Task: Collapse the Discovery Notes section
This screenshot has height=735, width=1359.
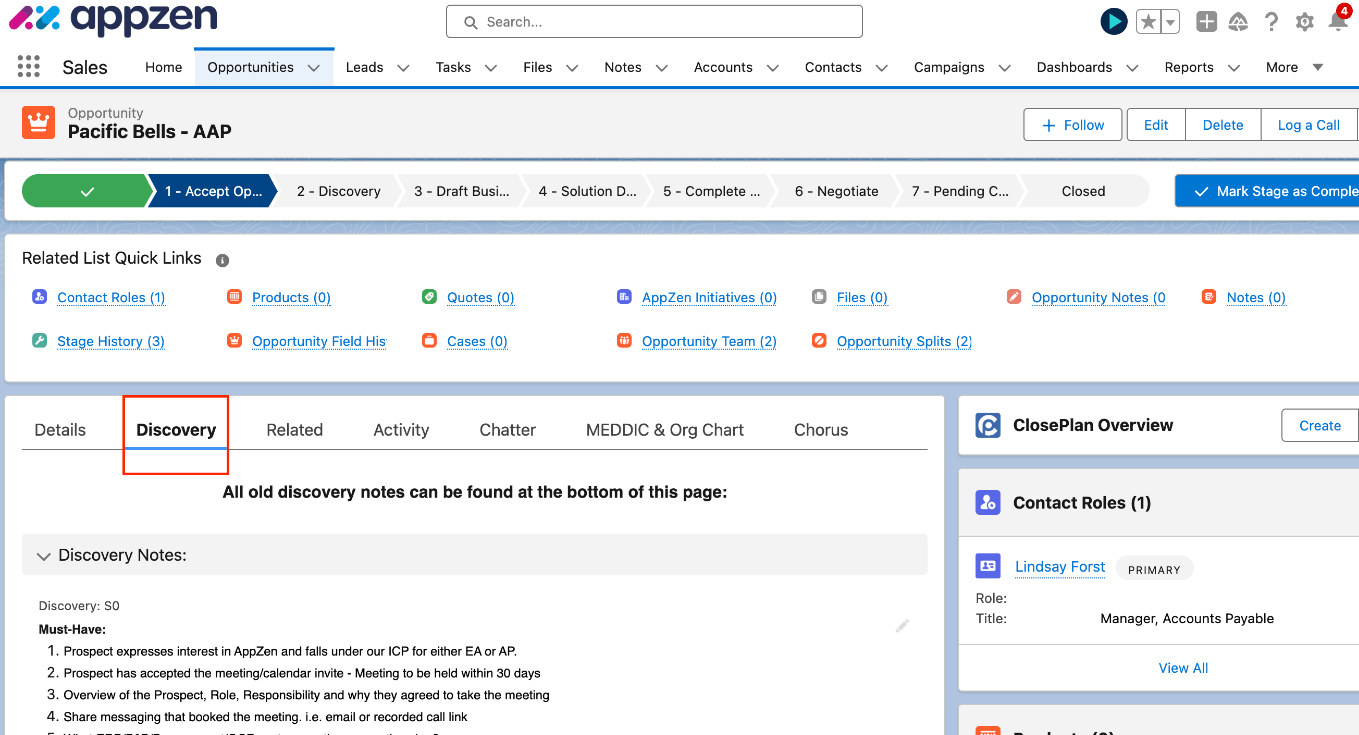Action: click(44, 556)
